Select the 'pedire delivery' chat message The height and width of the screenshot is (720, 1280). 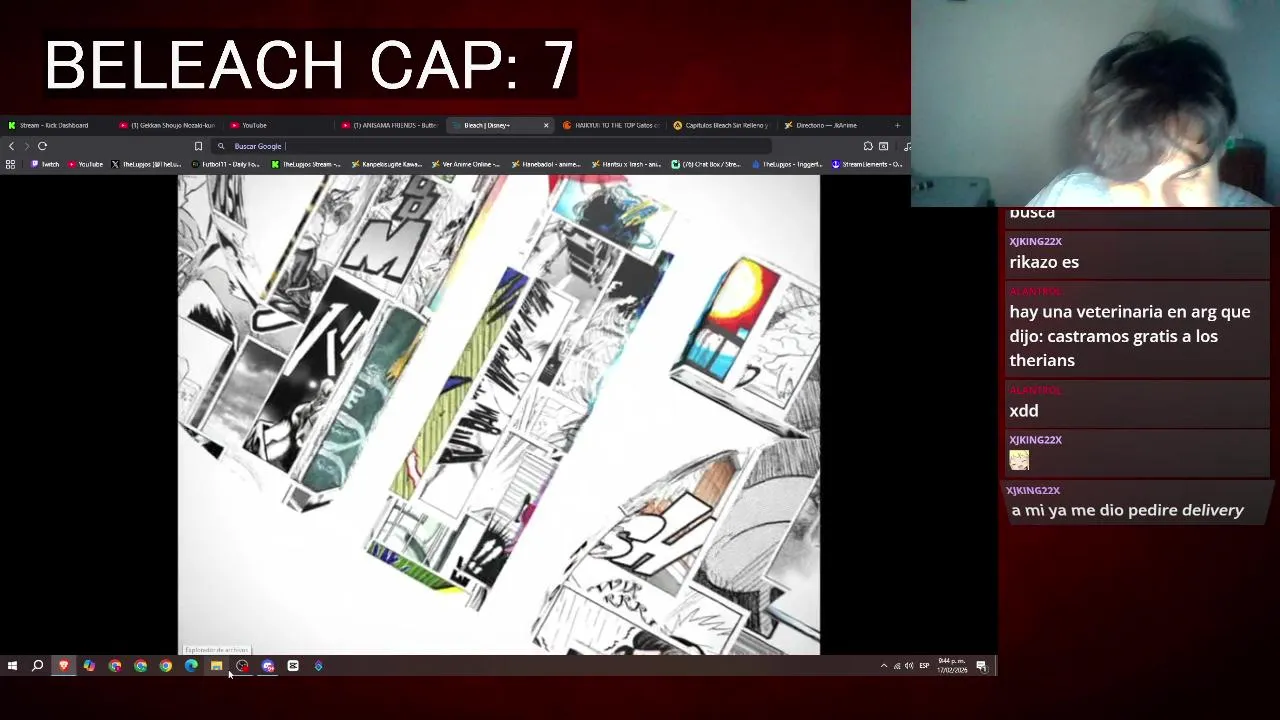click(1127, 510)
